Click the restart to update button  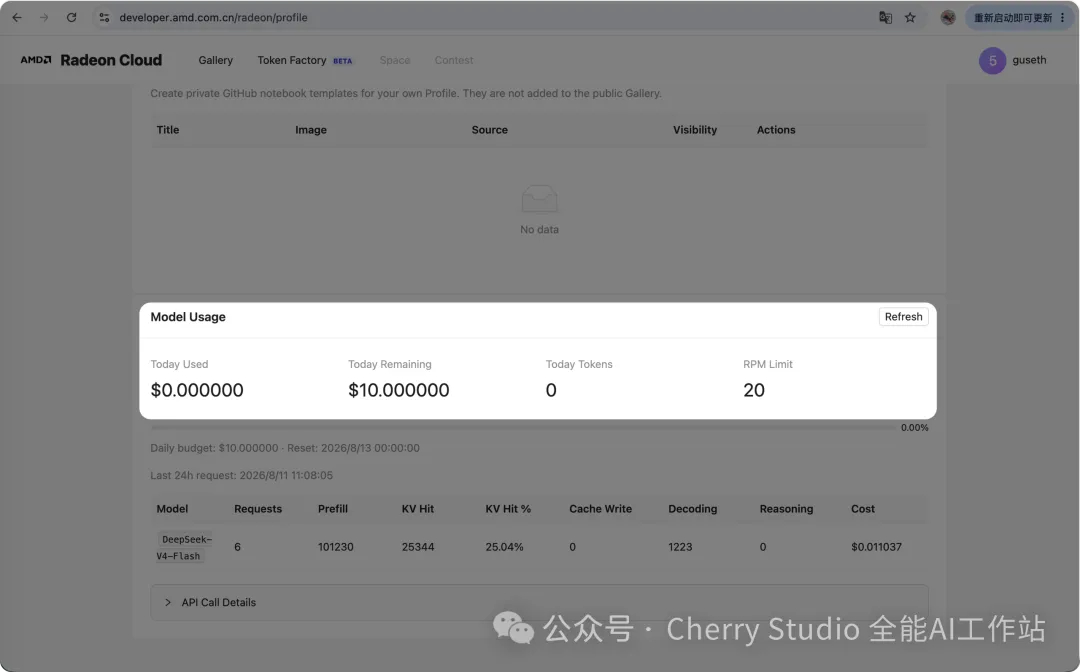[1012, 18]
